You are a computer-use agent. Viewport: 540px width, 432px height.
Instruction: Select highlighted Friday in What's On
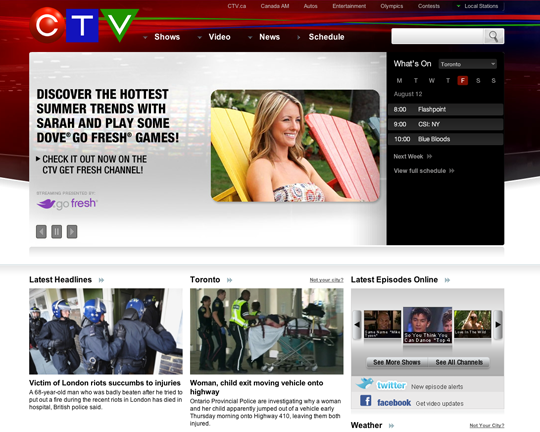pos(463,81)
